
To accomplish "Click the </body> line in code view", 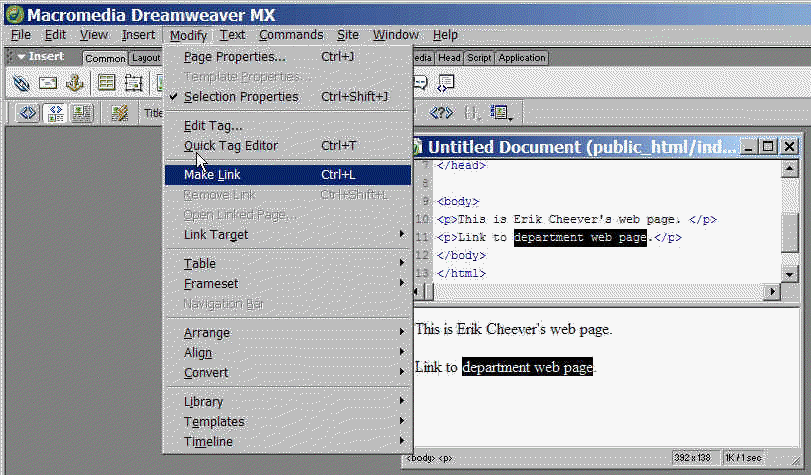I will (461, 256).
